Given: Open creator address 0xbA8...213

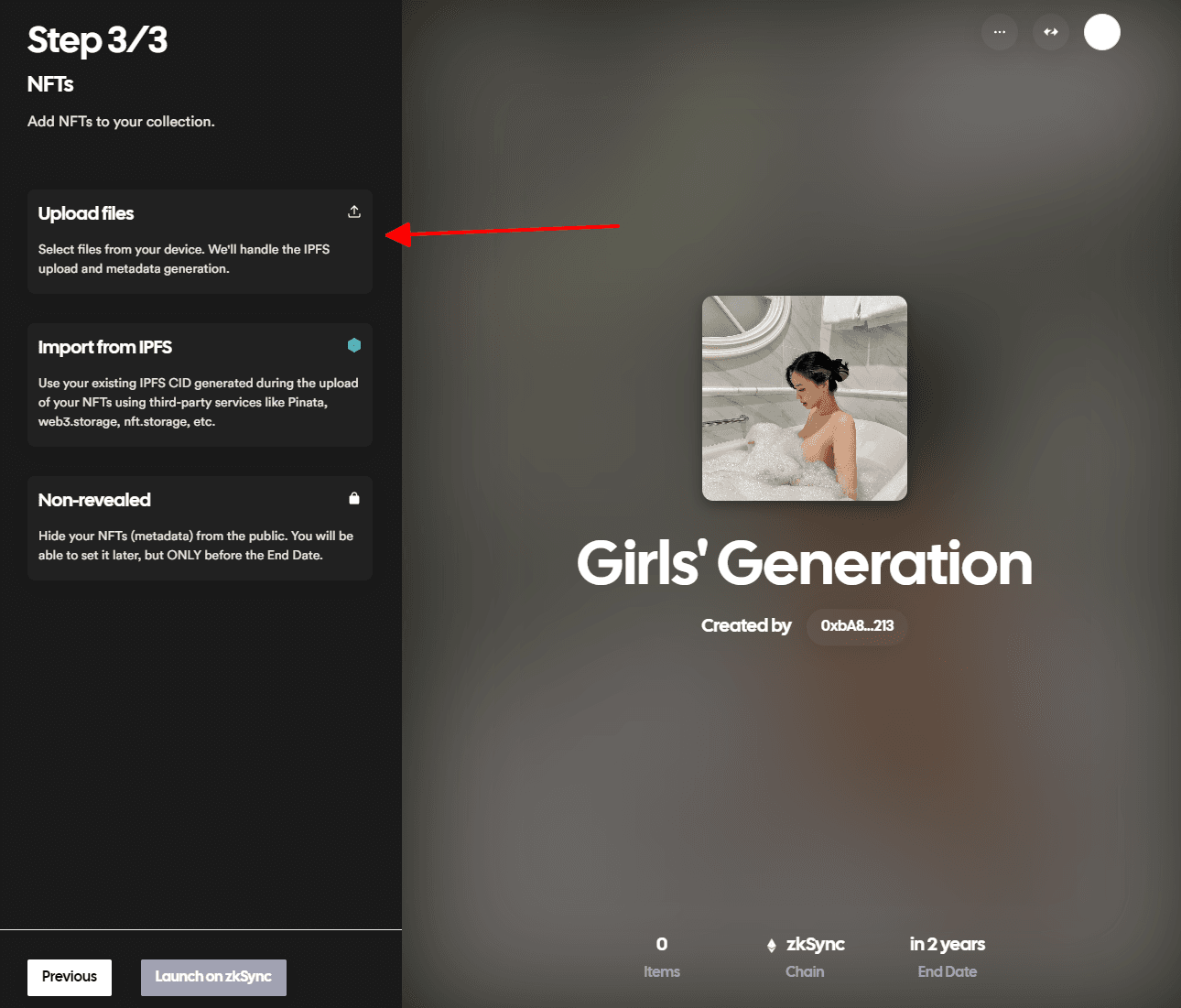Looking at the screenshot, I should pyautogui.click(x=857, y=626).
